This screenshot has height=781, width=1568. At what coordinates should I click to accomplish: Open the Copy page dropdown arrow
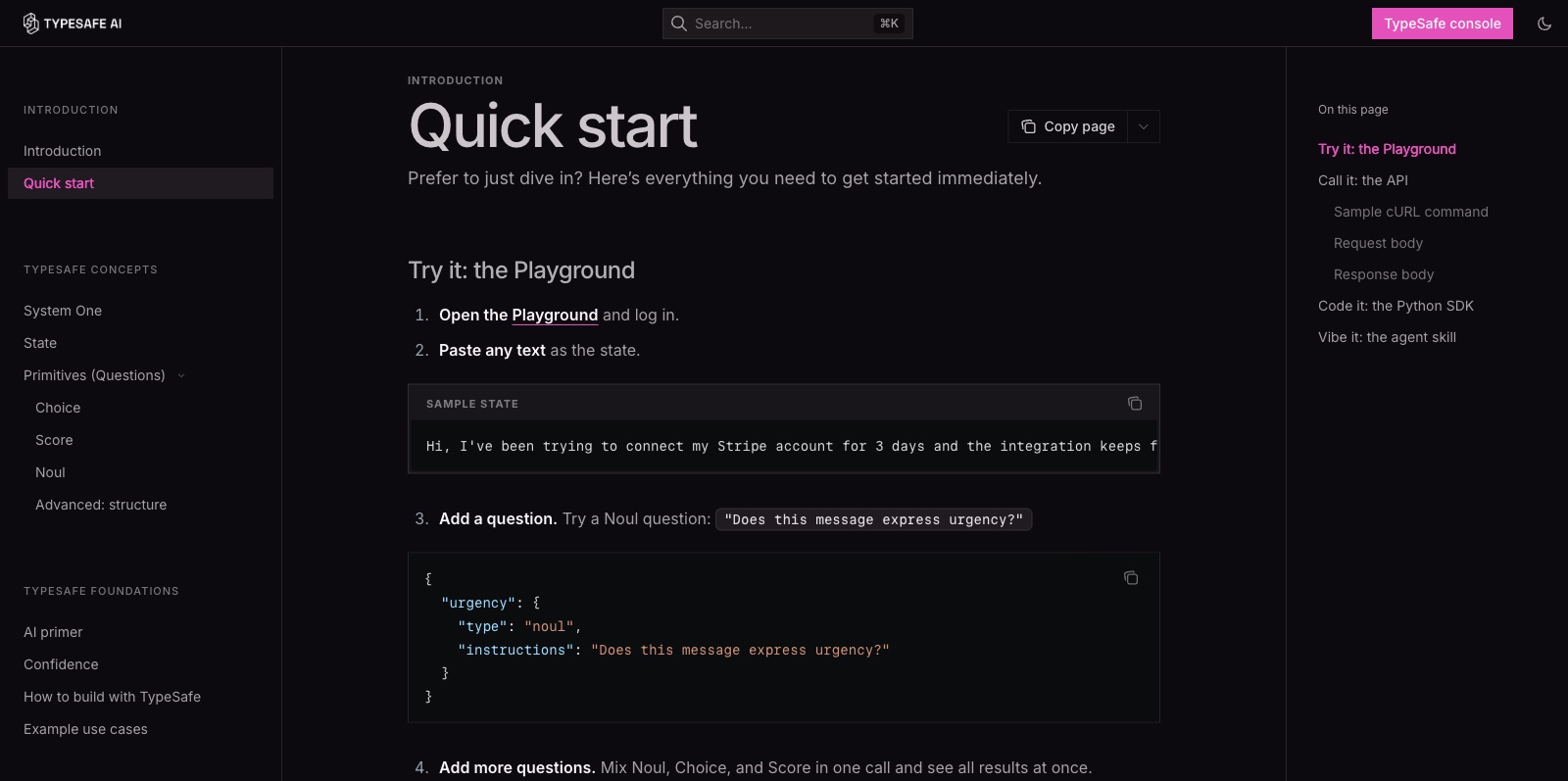(1144, 126)
